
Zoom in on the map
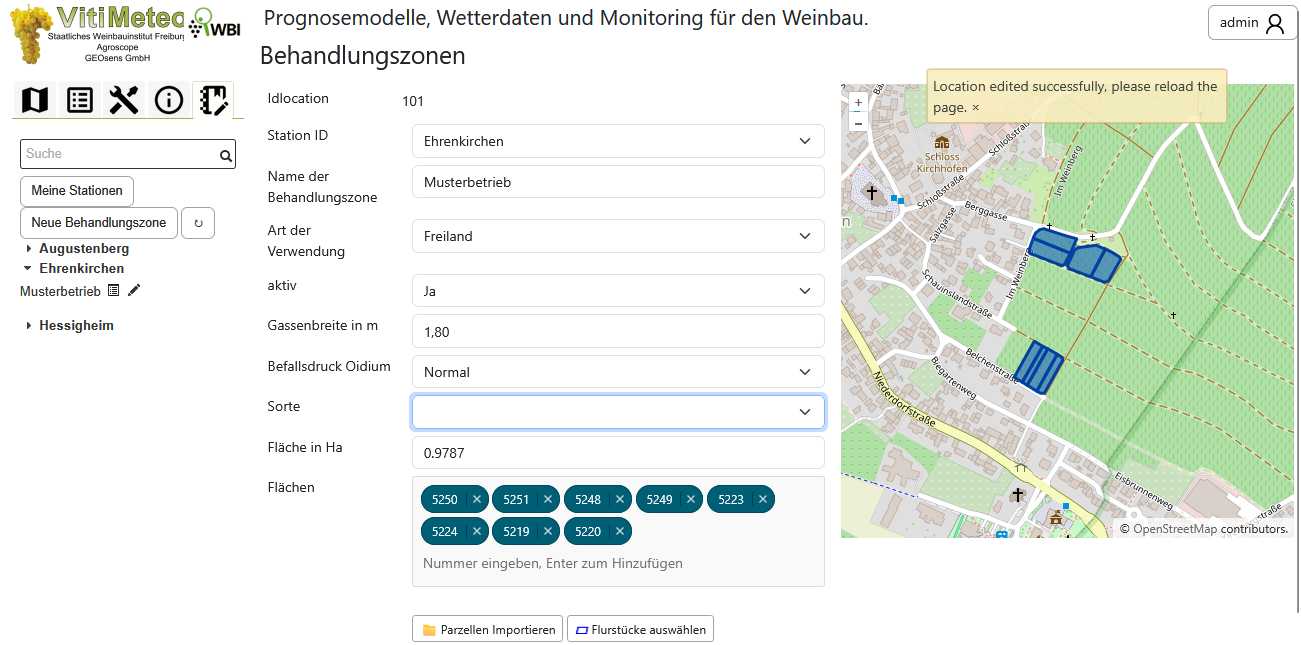[x=858, y=102]
